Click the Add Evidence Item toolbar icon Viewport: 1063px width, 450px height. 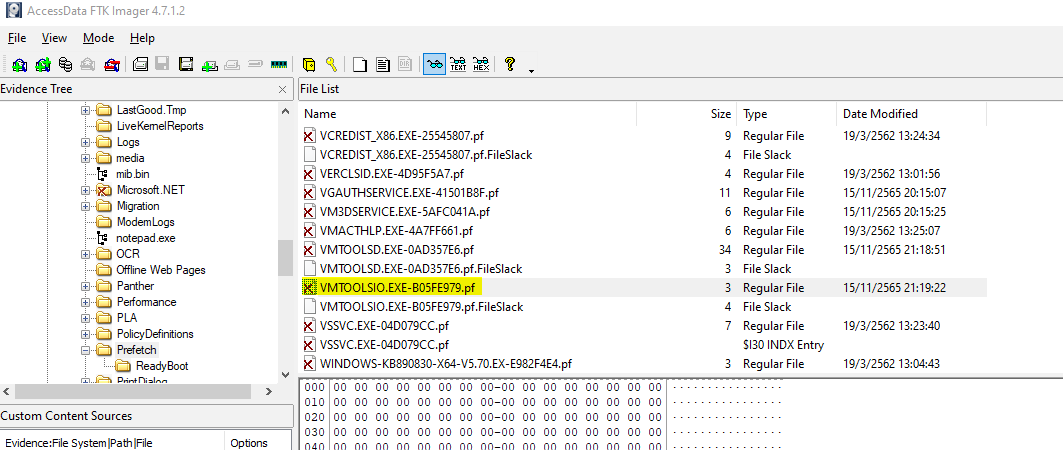(20, 64)
